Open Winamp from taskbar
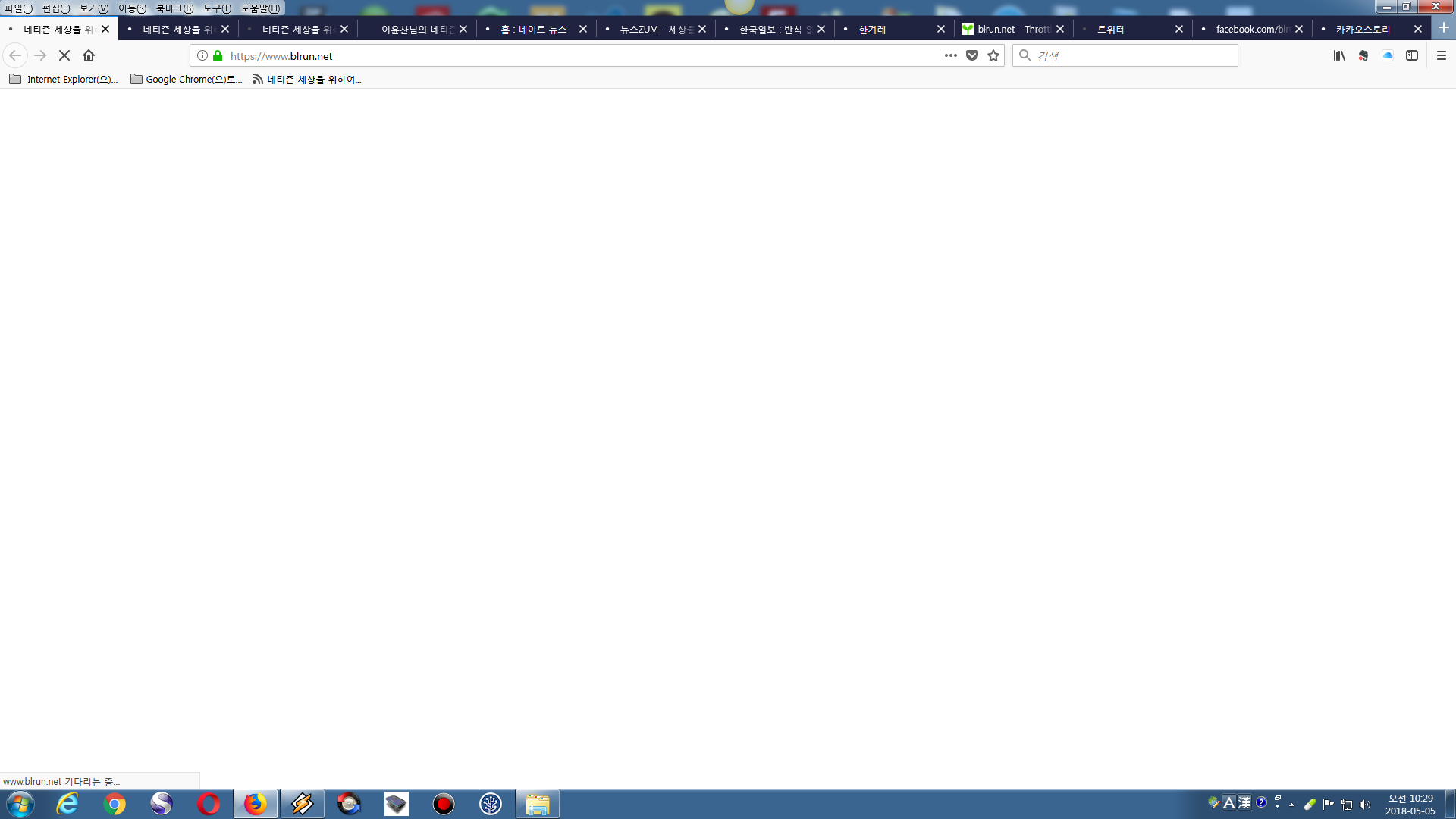The image size is (1456, 819). point(303,804)
